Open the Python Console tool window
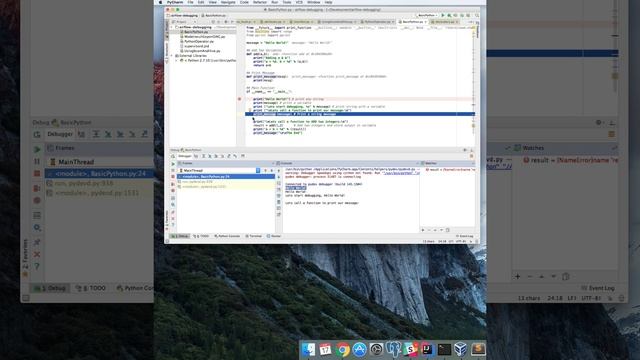Viewport: 640px width, 360px height. [227, 236]
